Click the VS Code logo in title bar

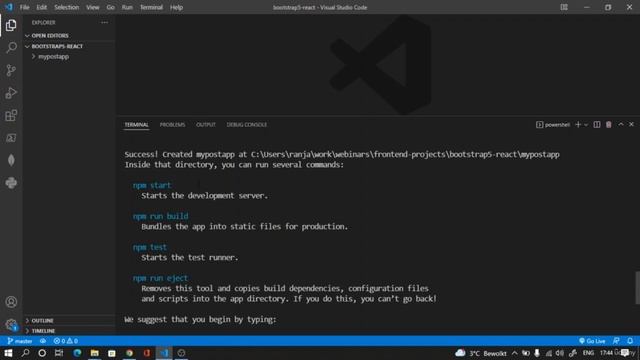pos(9,7)
